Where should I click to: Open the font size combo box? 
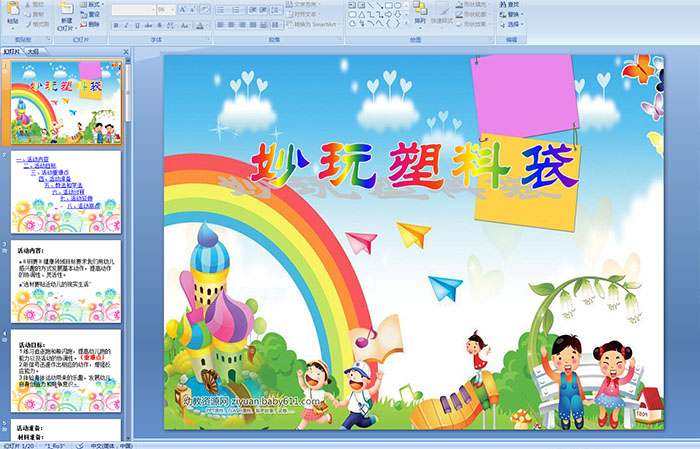(166, 10)
